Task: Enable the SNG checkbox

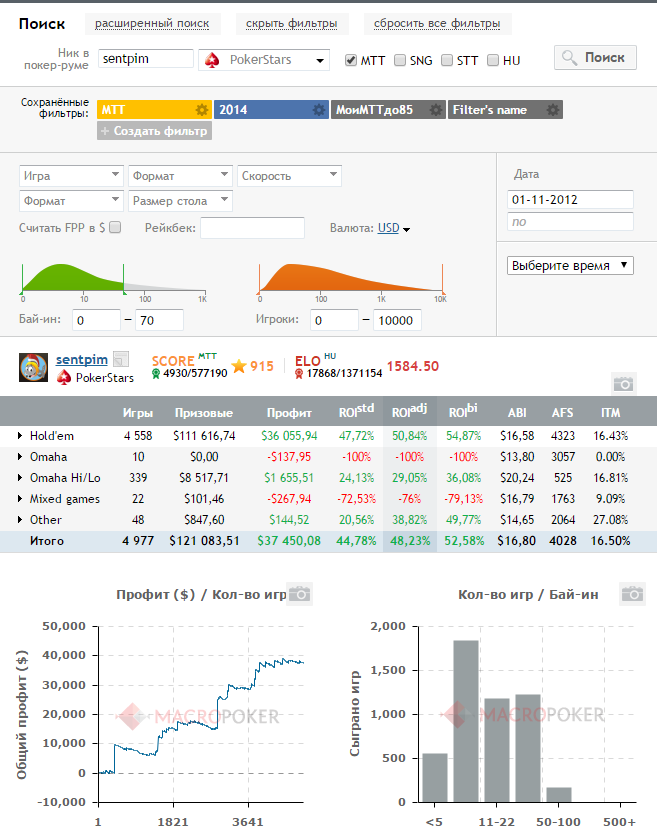Action: (x=400, y=60)
